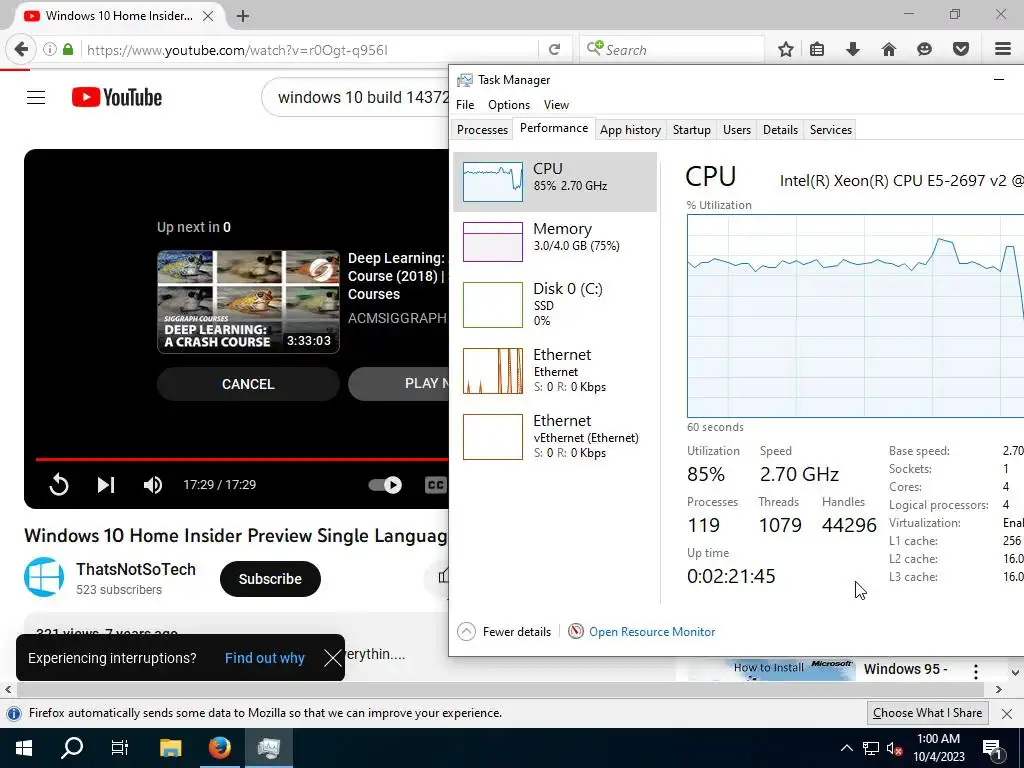Switch to Startup tab
Image resolution: width=1024 pixels, height=768 pixels.
point(692,130)
